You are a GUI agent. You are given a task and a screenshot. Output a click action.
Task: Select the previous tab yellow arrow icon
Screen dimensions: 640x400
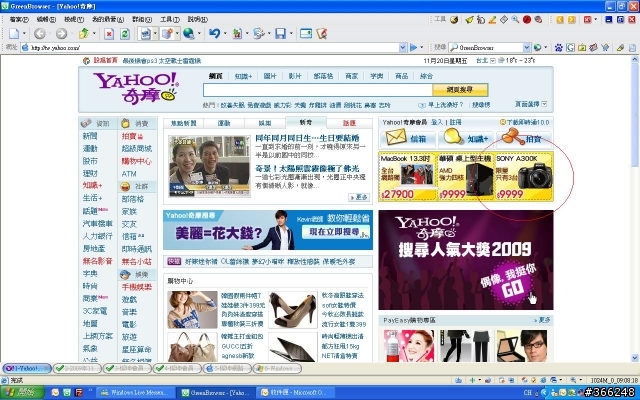pos(560,19)
